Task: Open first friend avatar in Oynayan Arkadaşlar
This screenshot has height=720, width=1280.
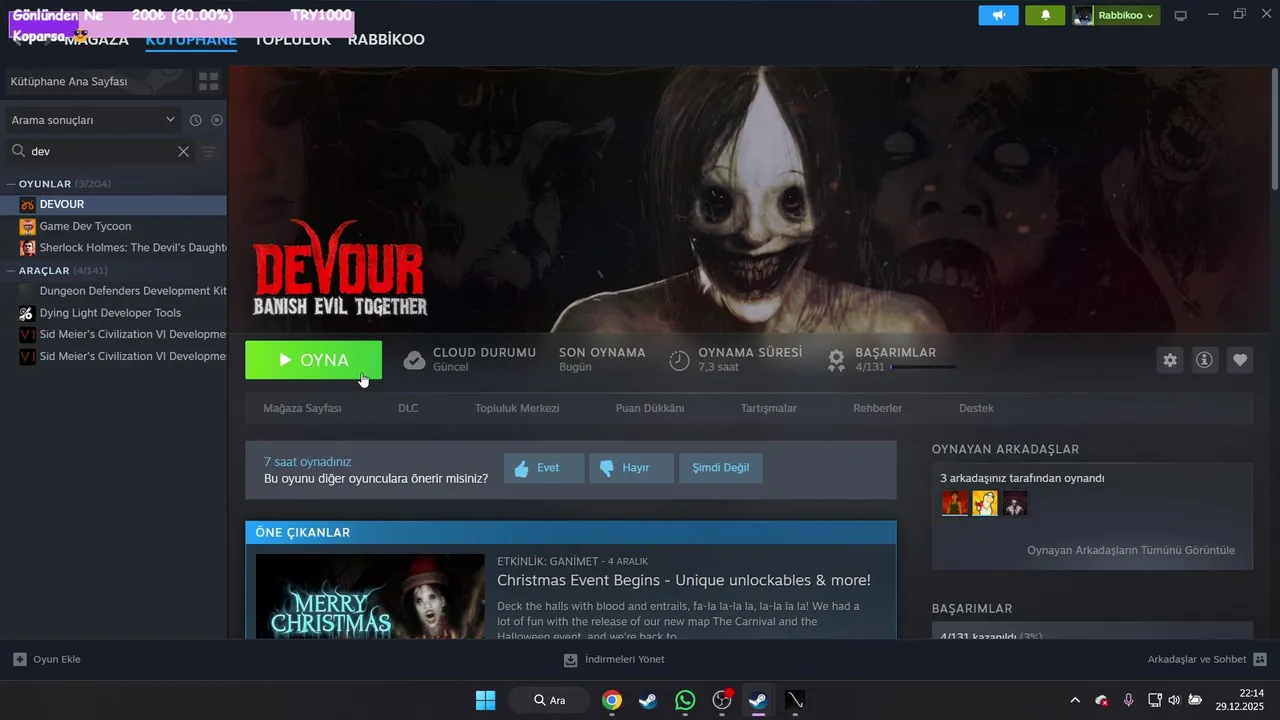Action: coord(955,503)
